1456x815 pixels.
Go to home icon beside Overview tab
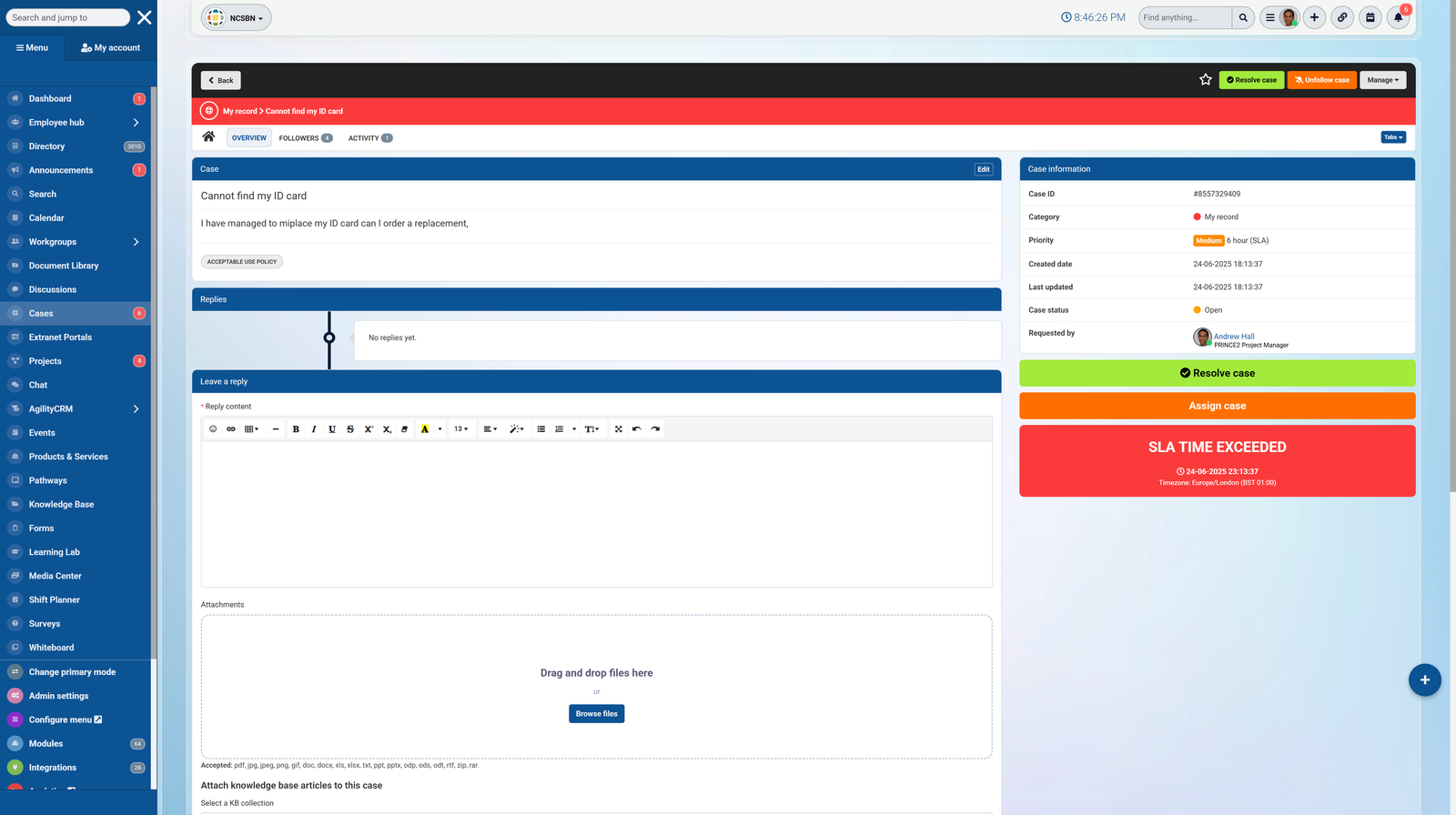[x=208, y=137]
